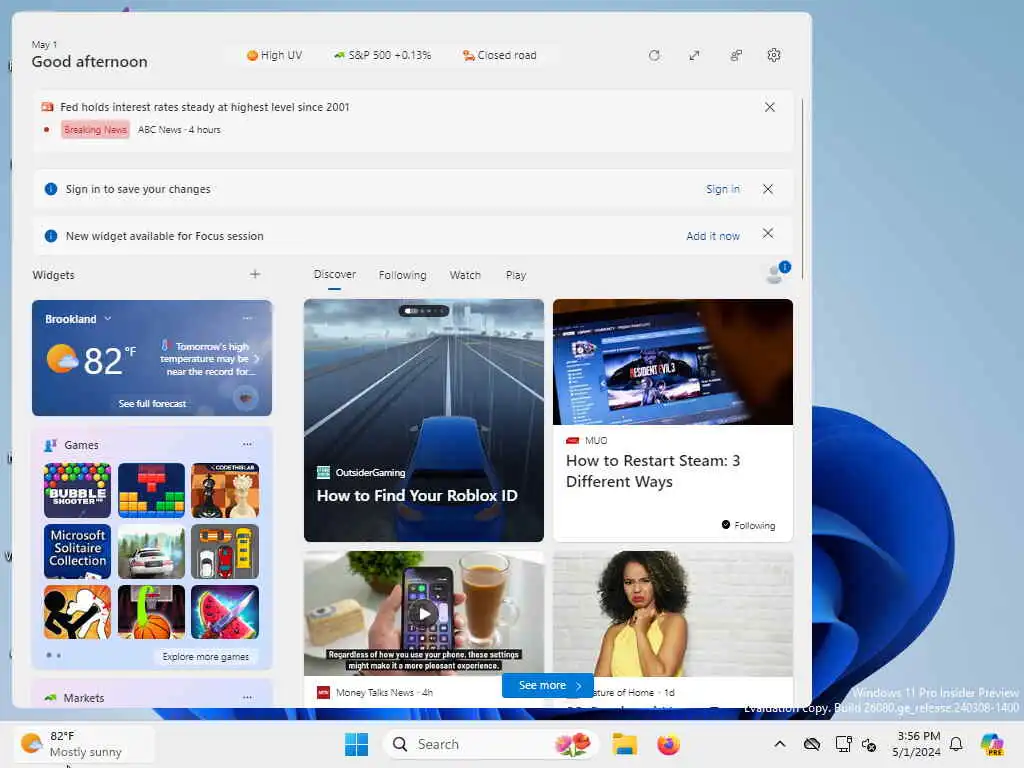Screen dimensions: 1024x768
Task: Open the clock showing 3:56 PM
Action: pos(917,744)
